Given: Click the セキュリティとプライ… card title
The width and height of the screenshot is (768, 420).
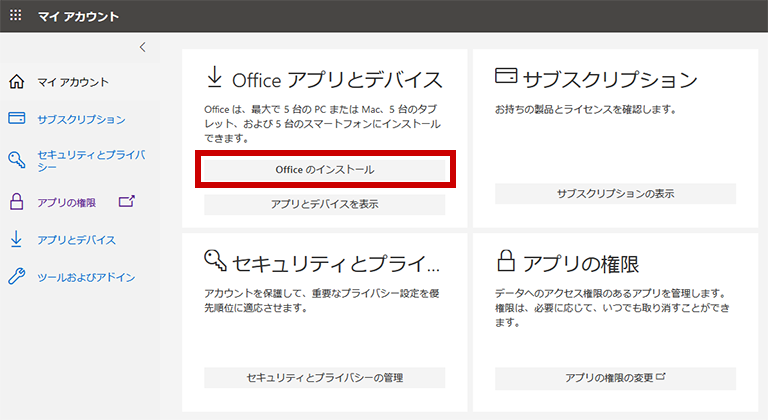Looking at the screenshot, I should 336,264.
